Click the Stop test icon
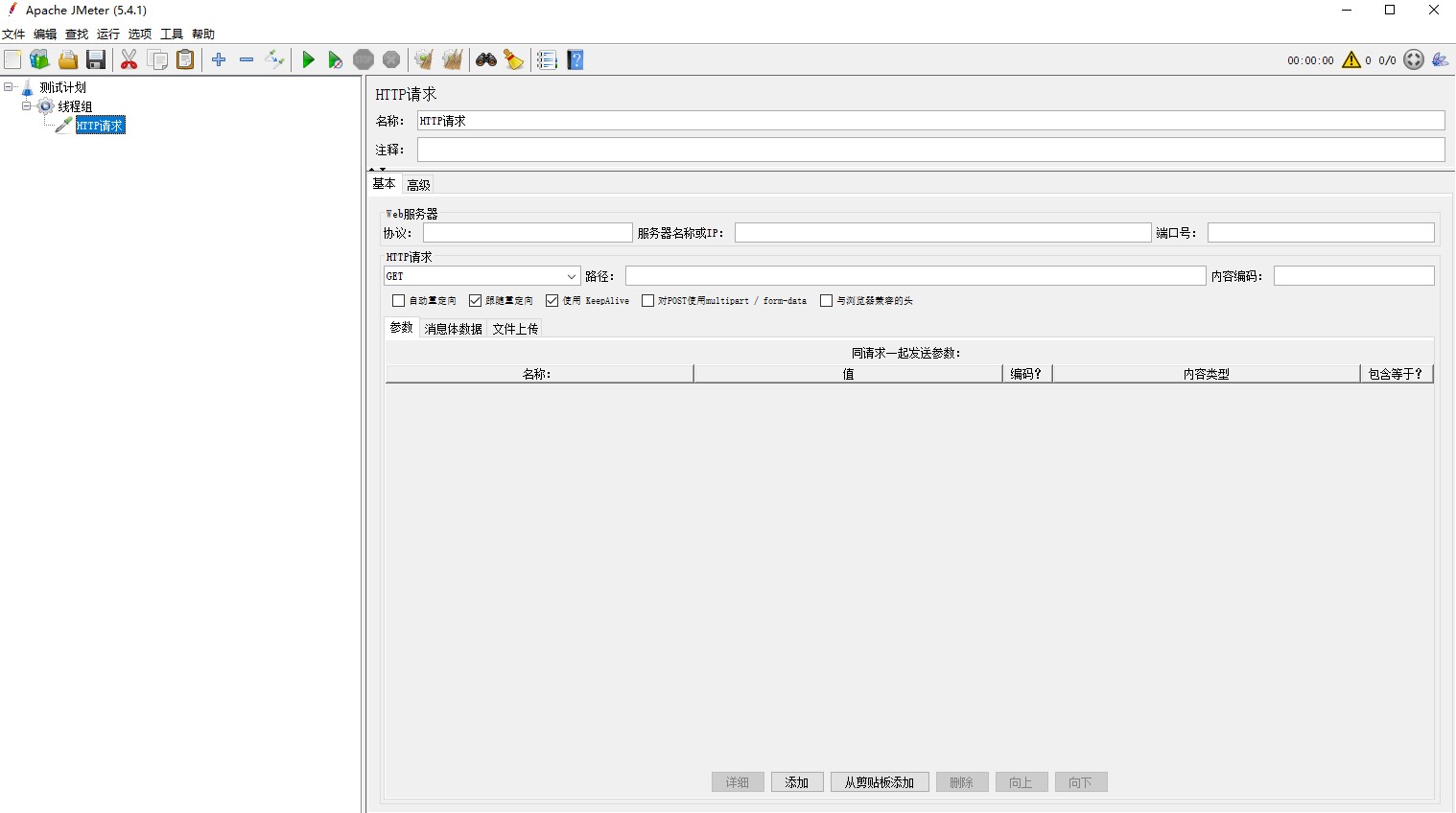1456x813 pixels. click(x=364, y=59)
